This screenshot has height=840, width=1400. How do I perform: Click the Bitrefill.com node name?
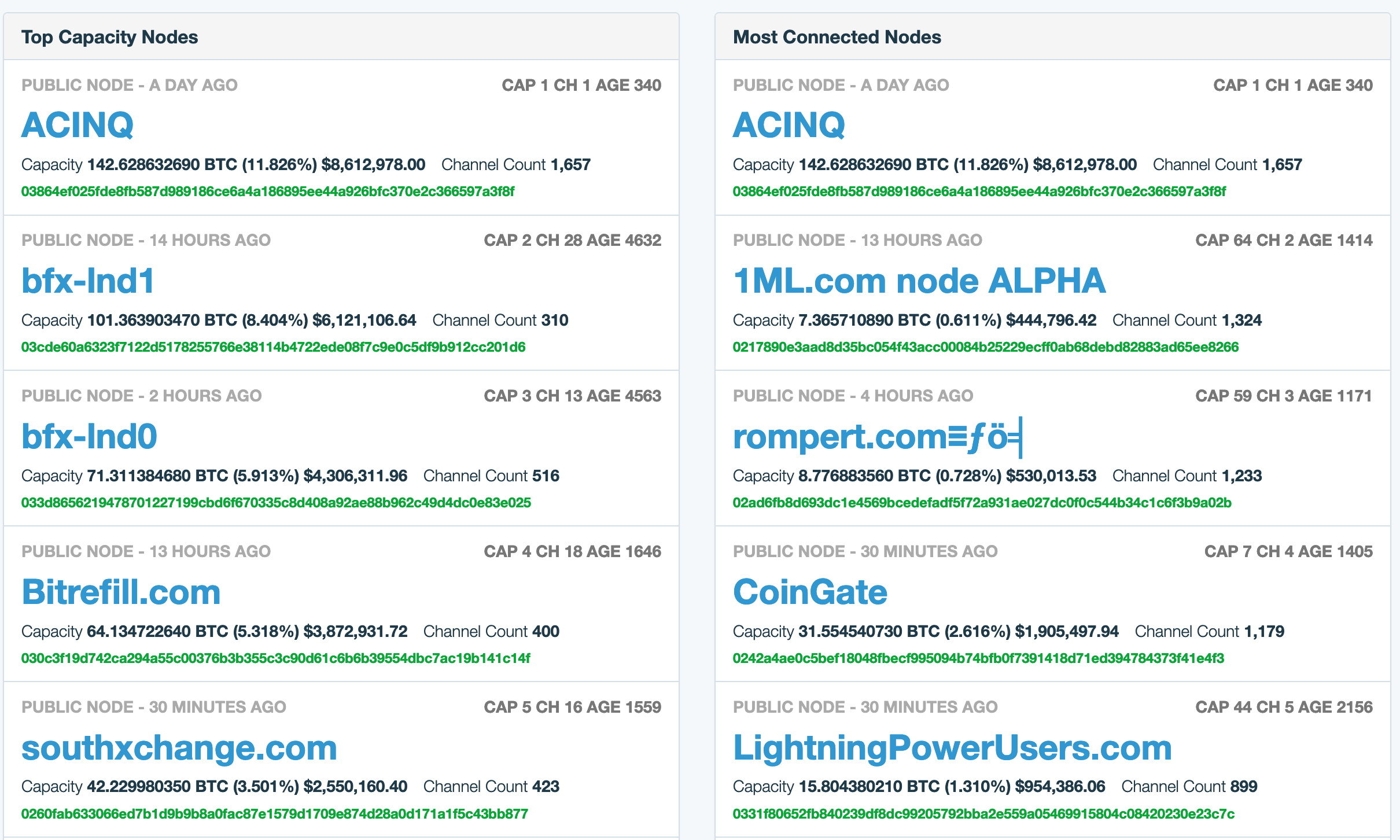121,592
